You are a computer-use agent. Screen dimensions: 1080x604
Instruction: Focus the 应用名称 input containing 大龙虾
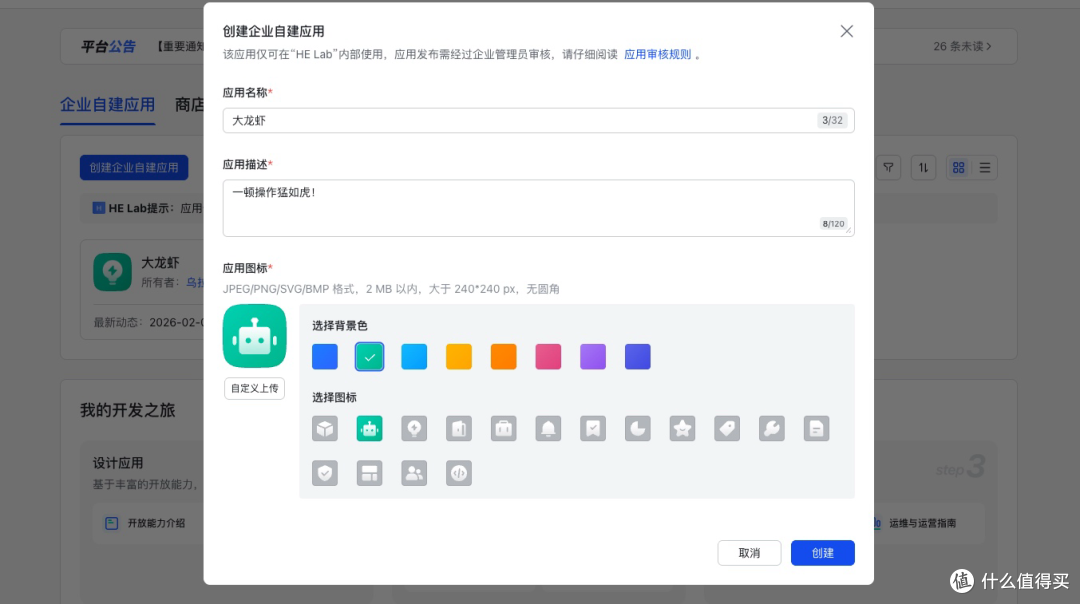click(539, 121)
